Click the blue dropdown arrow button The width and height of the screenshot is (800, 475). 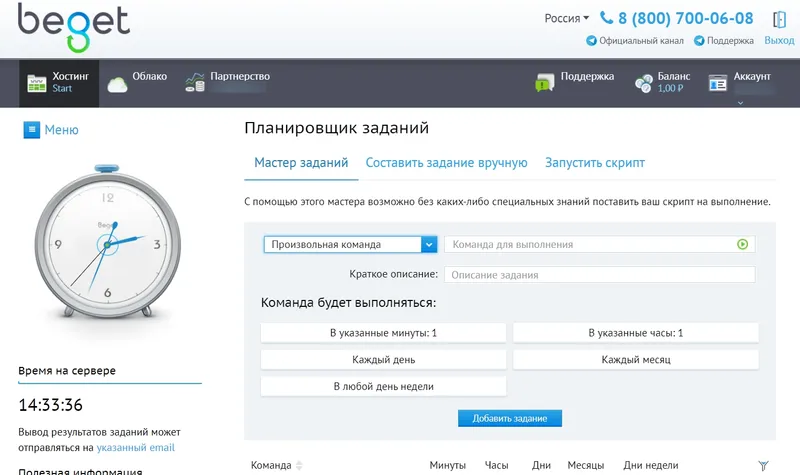point(429,244)
